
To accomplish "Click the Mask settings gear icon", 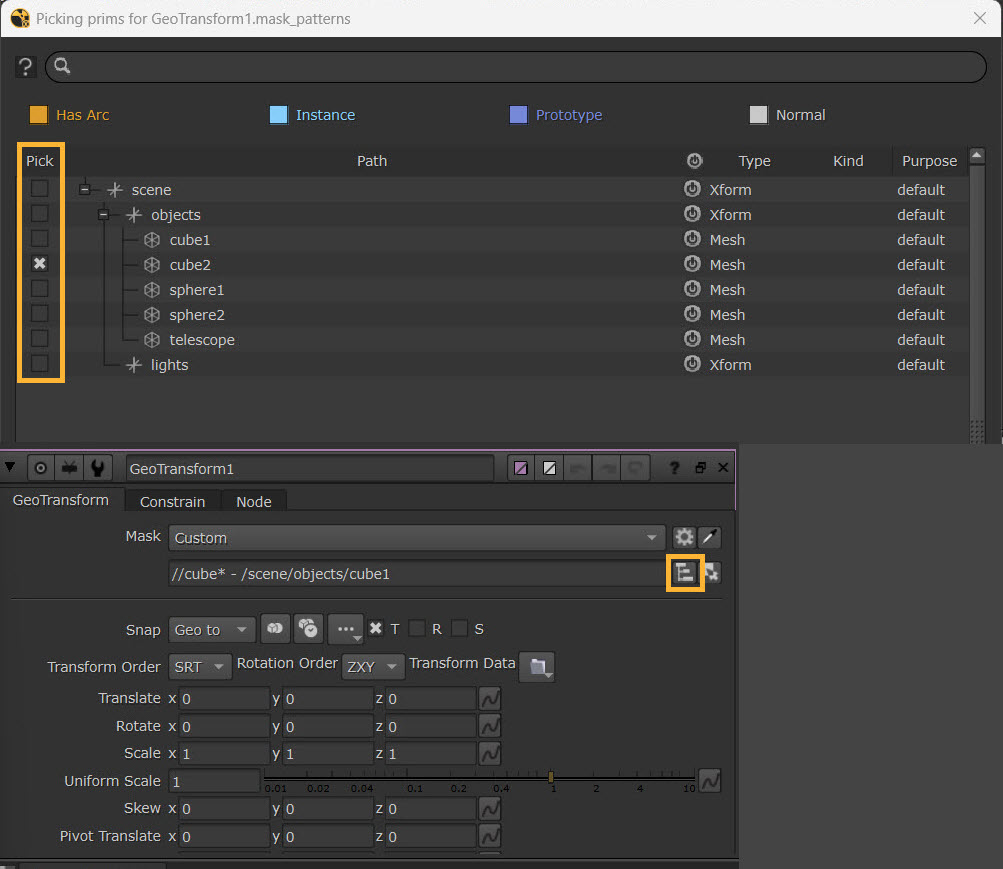I will tap(684, 538).
